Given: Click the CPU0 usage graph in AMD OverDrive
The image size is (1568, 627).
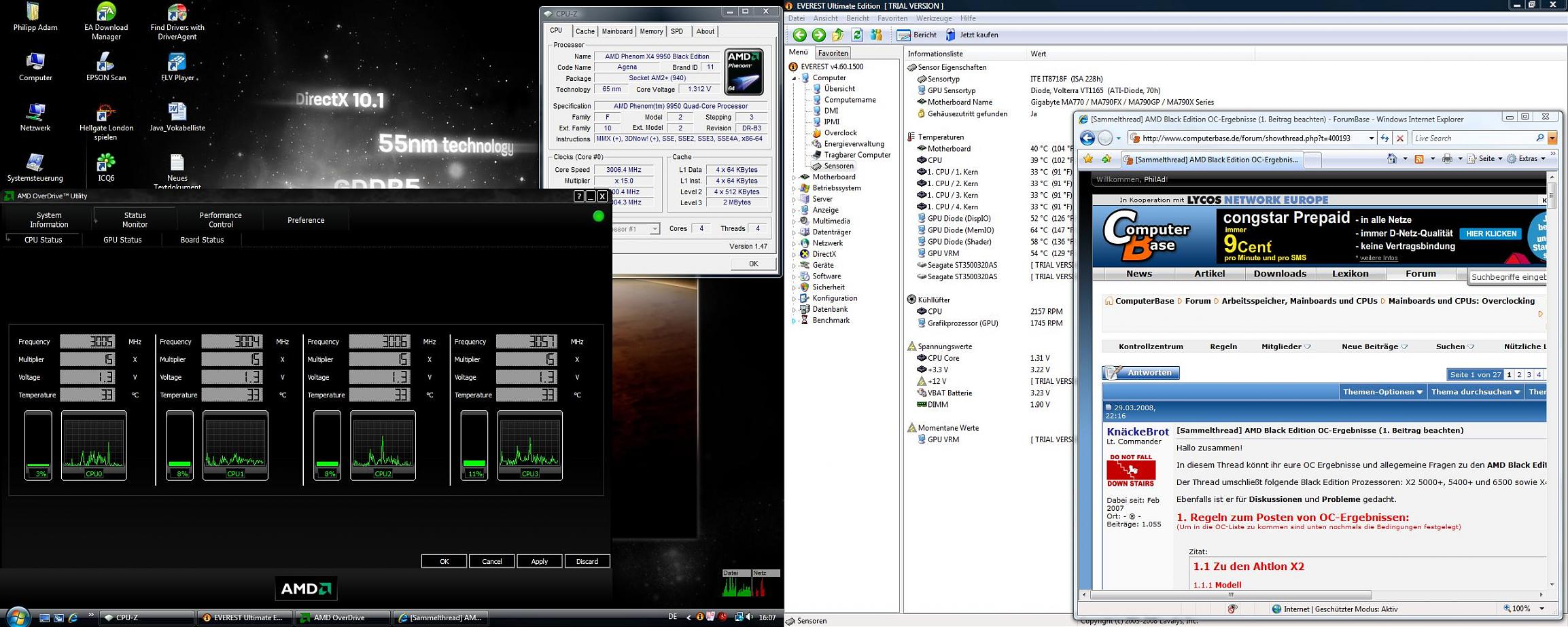Looking at the screenshot, I should (94, 445).
